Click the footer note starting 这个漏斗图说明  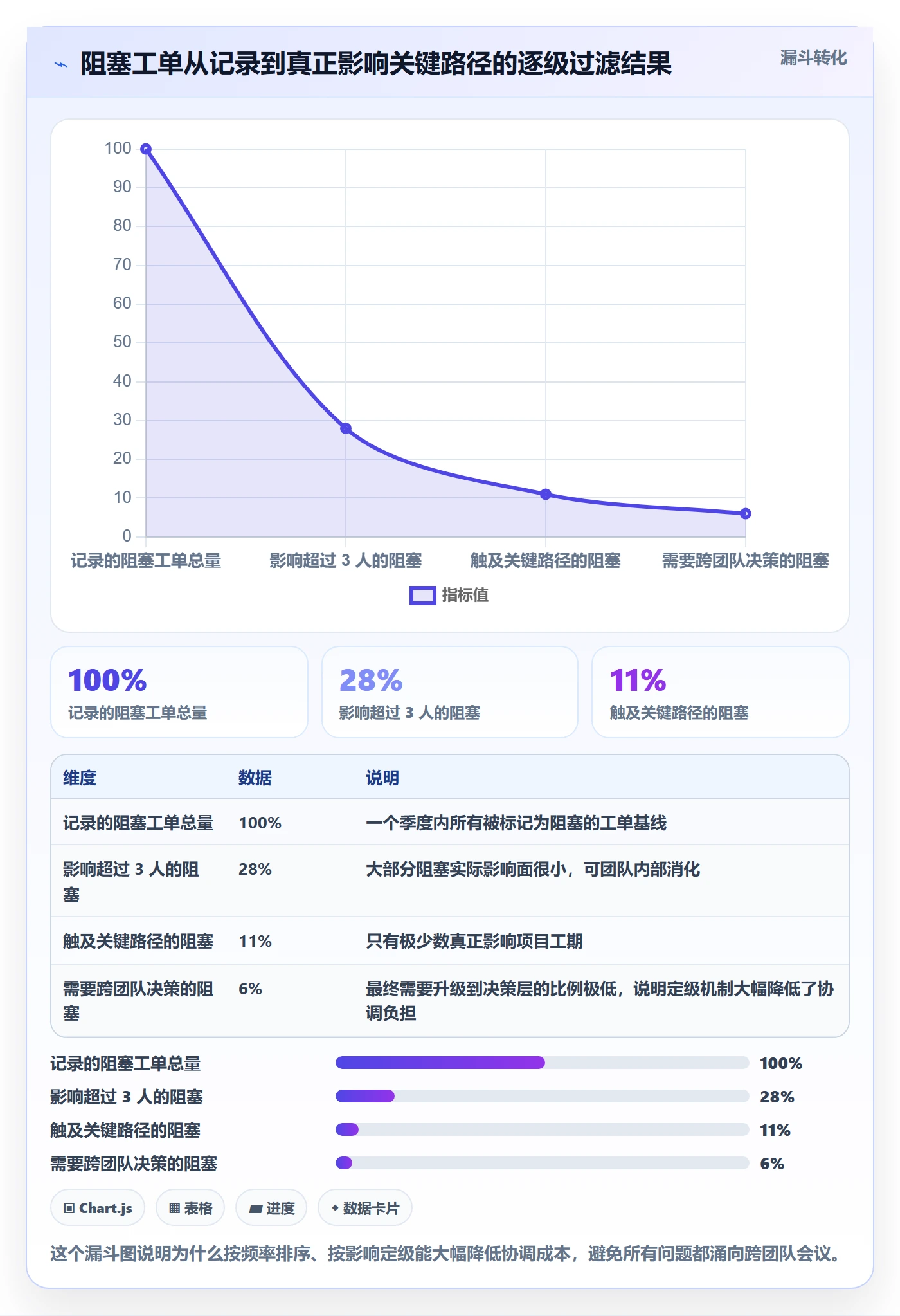pyautogui.click(x=446, y=1254)
